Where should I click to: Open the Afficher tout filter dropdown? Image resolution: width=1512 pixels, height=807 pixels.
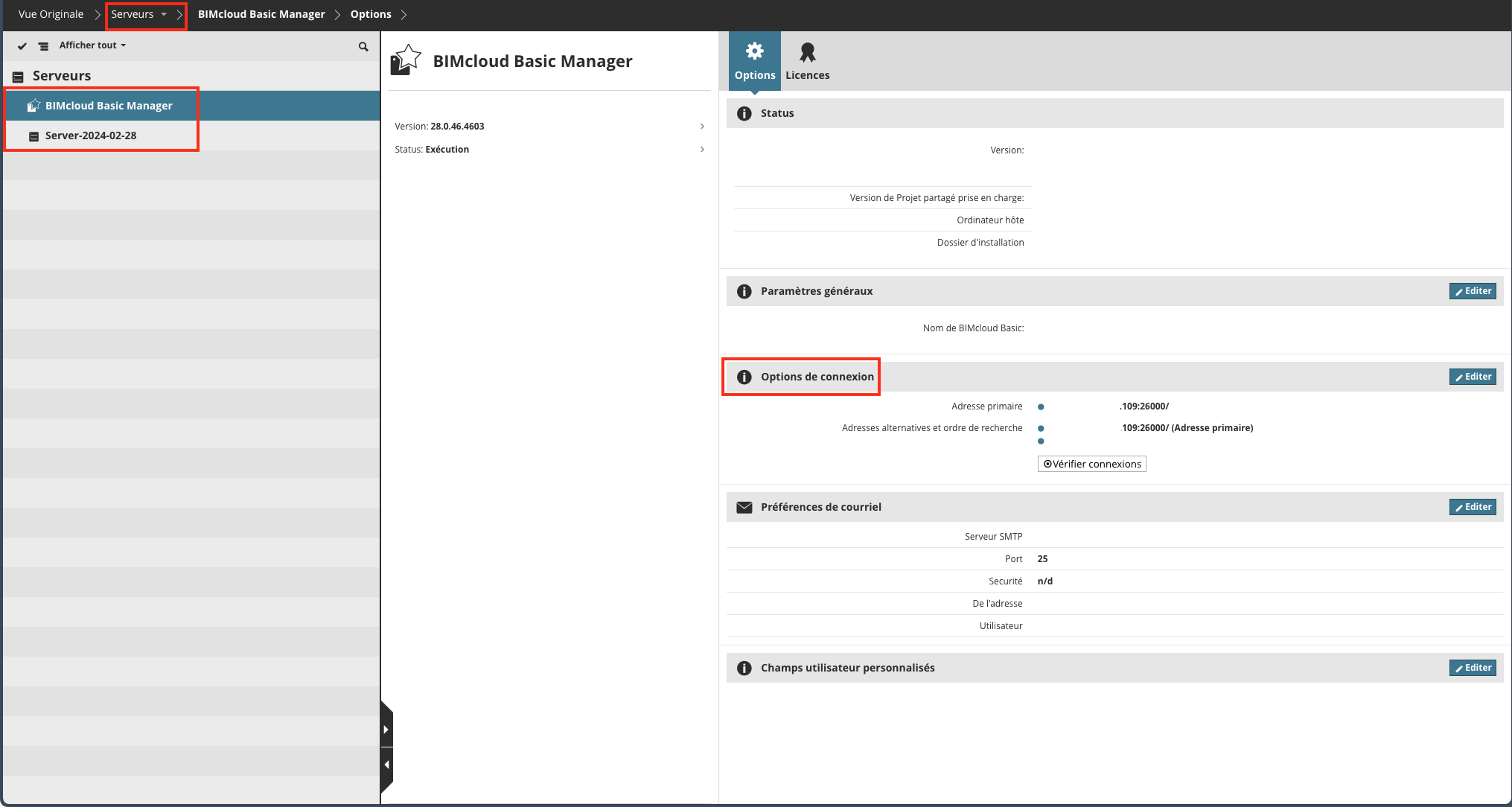click(92, 45)
